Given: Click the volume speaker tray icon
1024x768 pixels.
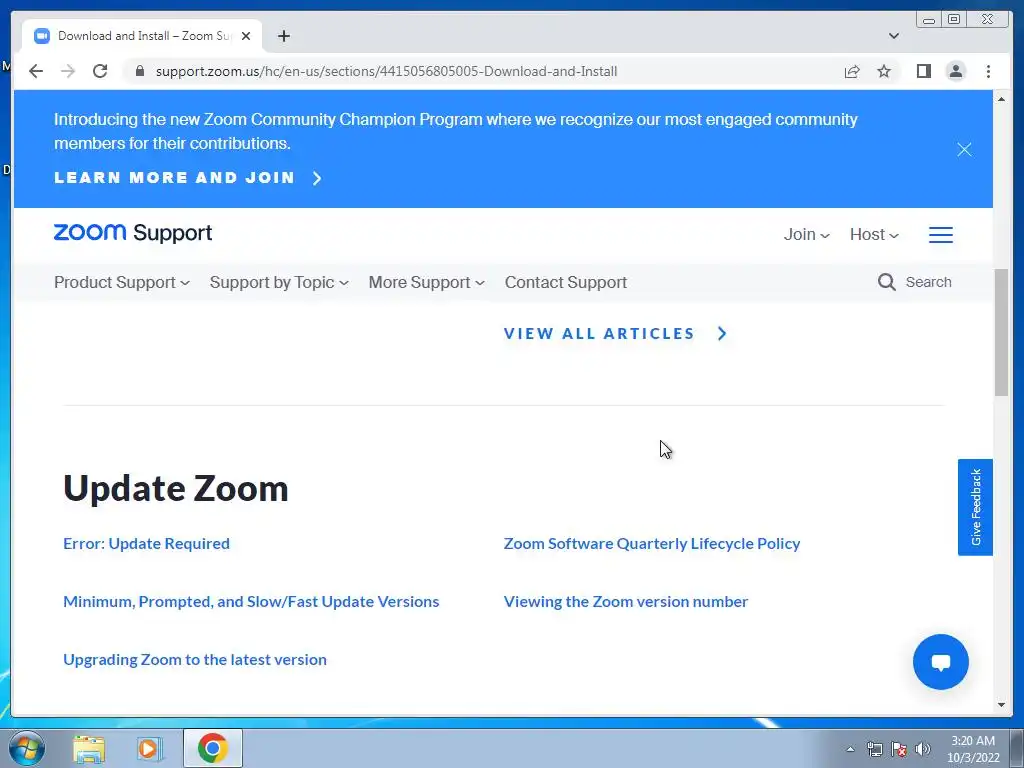Looking at the screenshot, I should 922,749.
